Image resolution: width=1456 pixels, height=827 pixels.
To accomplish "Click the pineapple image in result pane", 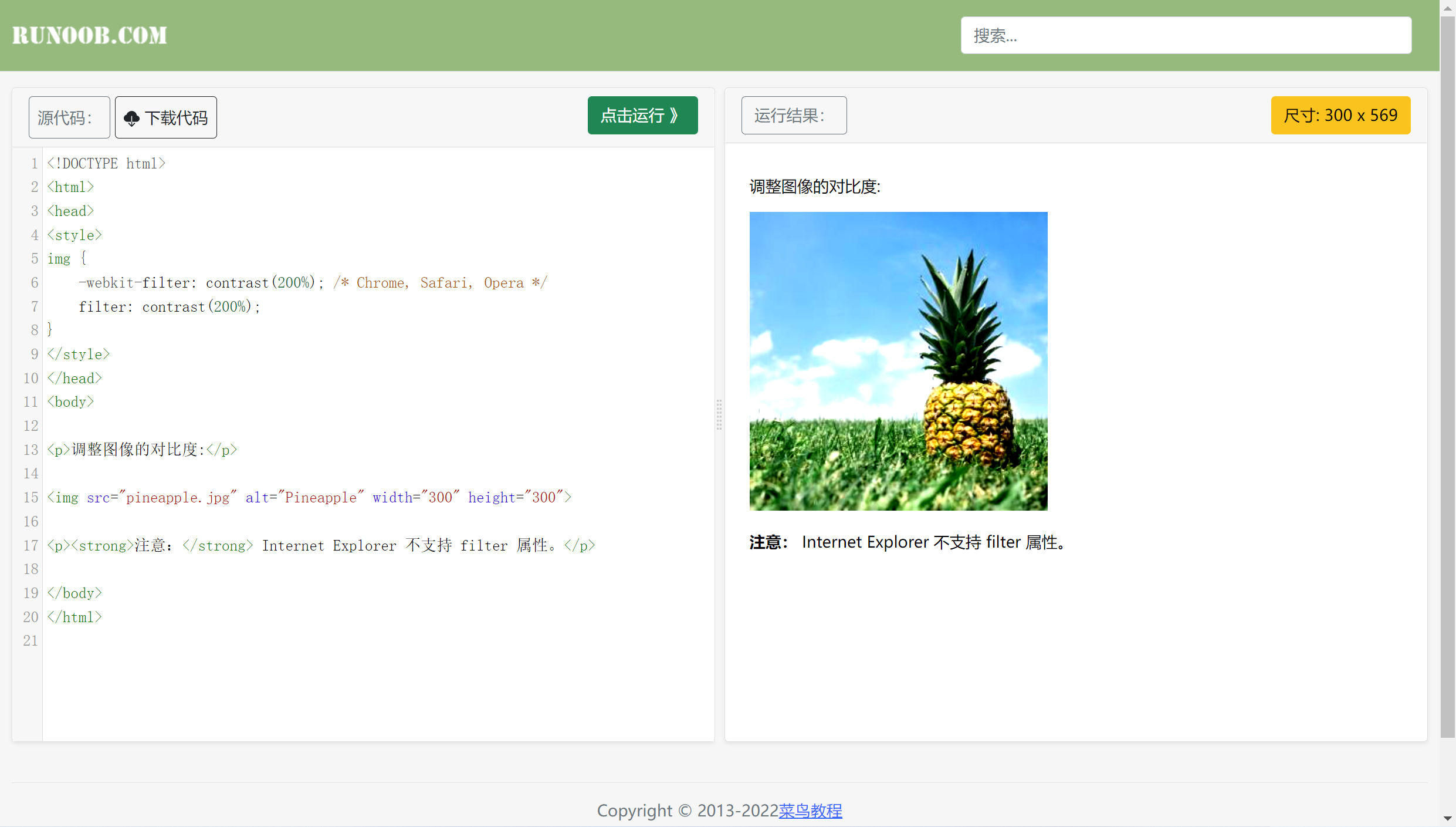I will (898, 361).
